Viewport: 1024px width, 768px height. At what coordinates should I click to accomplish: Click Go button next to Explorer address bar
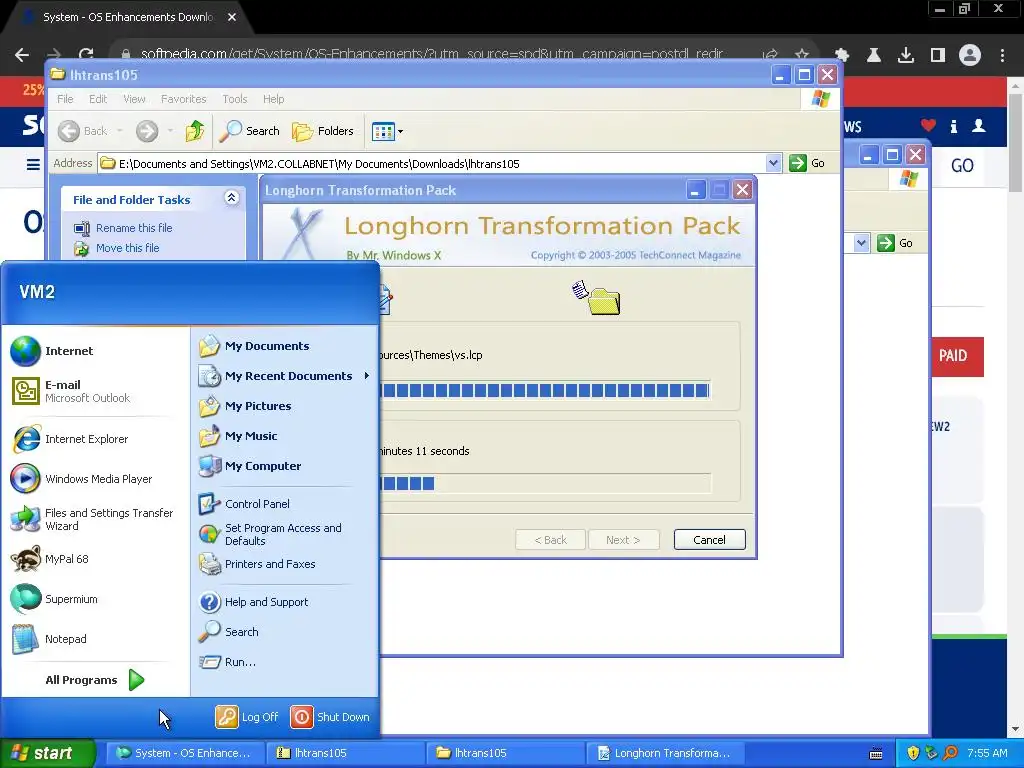point(808,163)
